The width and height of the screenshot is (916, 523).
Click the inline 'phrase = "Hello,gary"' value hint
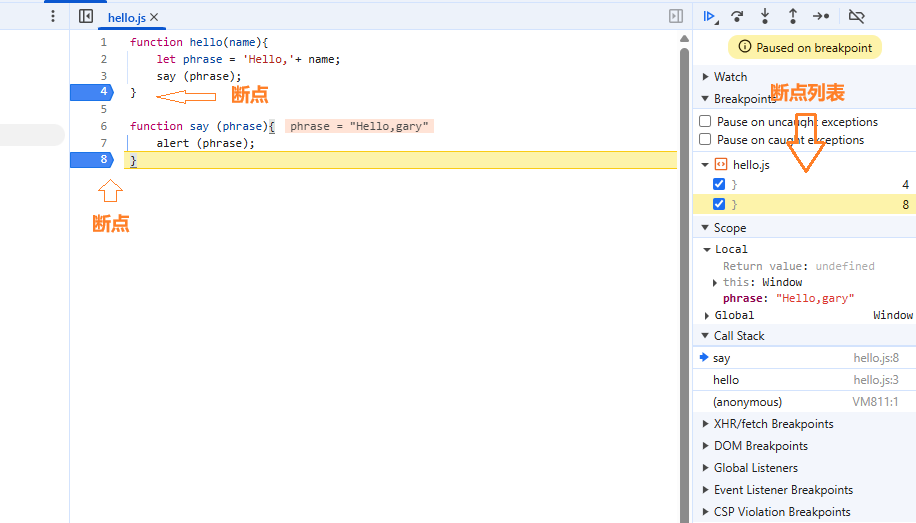tap(359, 126)
